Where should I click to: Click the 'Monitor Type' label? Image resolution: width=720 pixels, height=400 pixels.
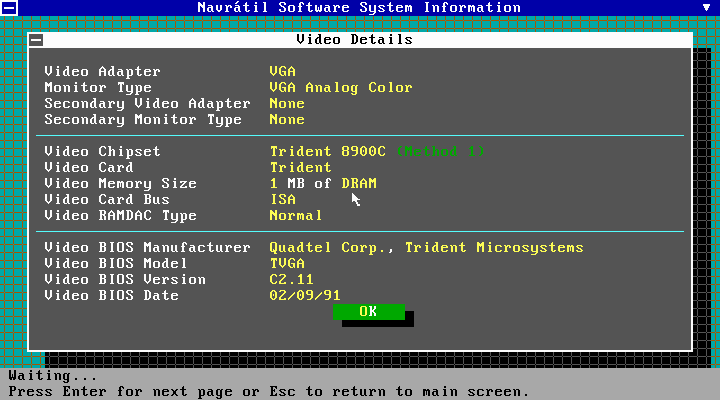98,88
